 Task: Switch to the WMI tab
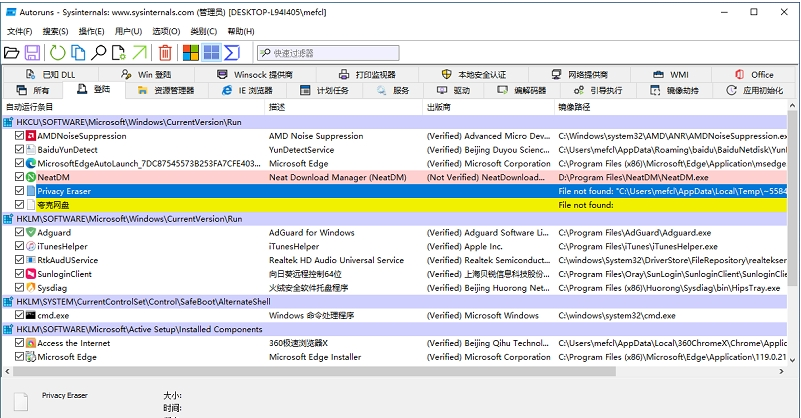[671, 75]
